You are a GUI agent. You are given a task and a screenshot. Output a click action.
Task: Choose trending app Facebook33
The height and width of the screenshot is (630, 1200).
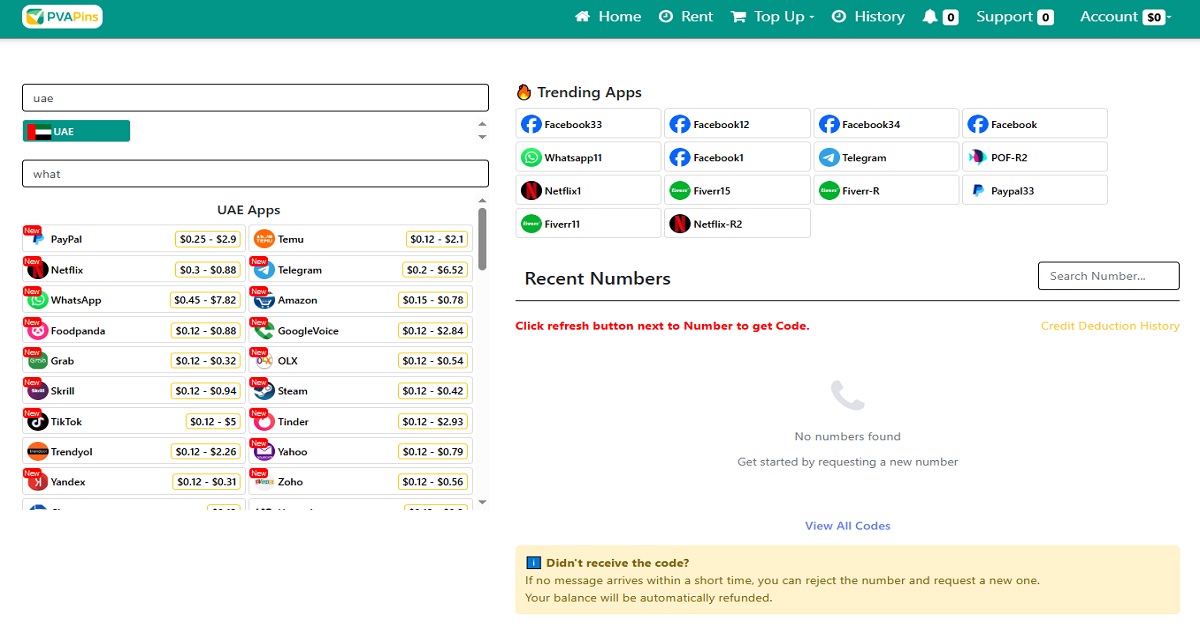[589, 124]
